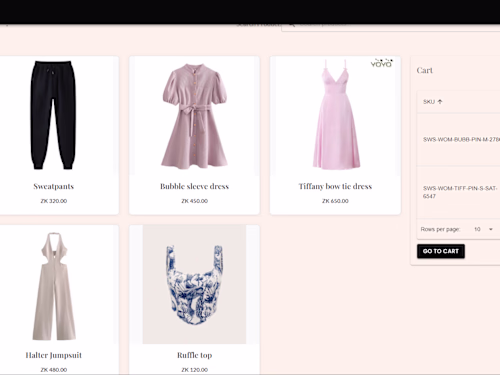
Task: Click the Rows per page label
Action: click(440, 229)
